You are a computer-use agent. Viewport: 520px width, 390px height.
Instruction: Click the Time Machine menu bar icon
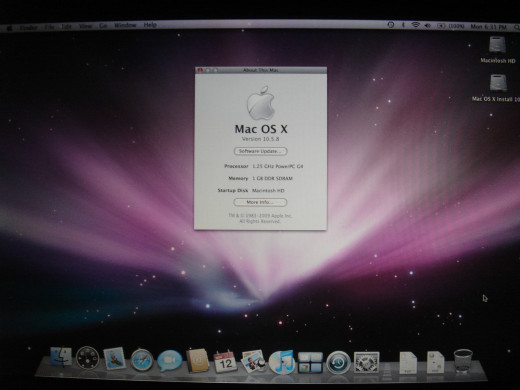[x=391, y=25]
